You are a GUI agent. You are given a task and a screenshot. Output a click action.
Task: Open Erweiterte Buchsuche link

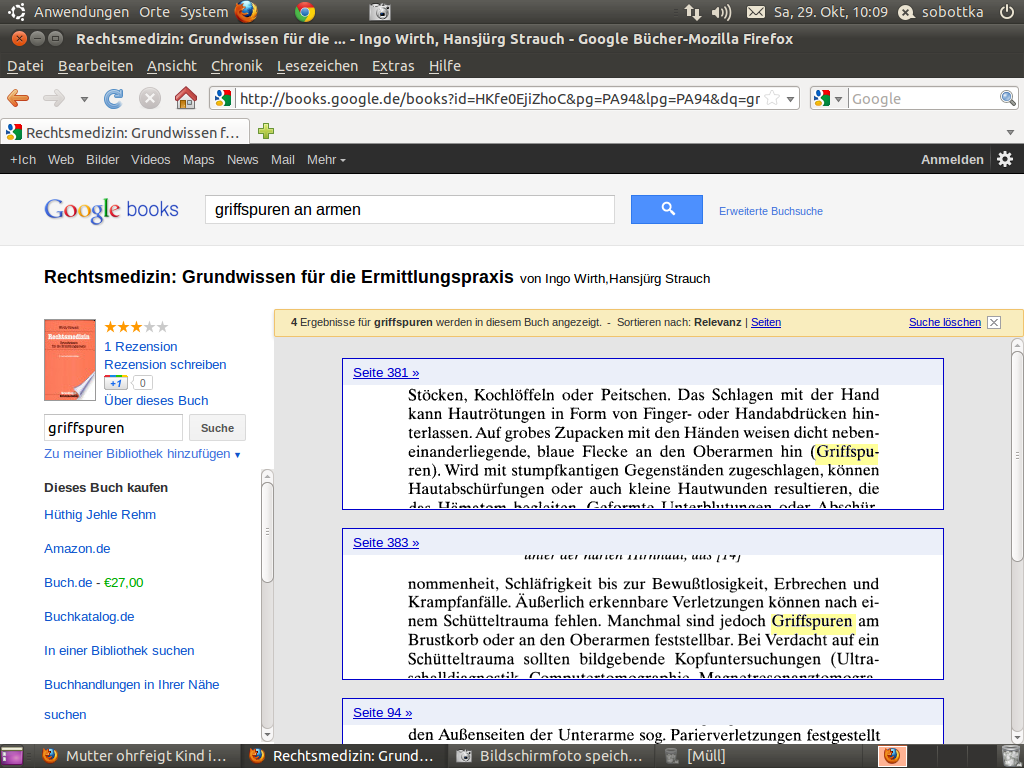click(x=771, y=211)
